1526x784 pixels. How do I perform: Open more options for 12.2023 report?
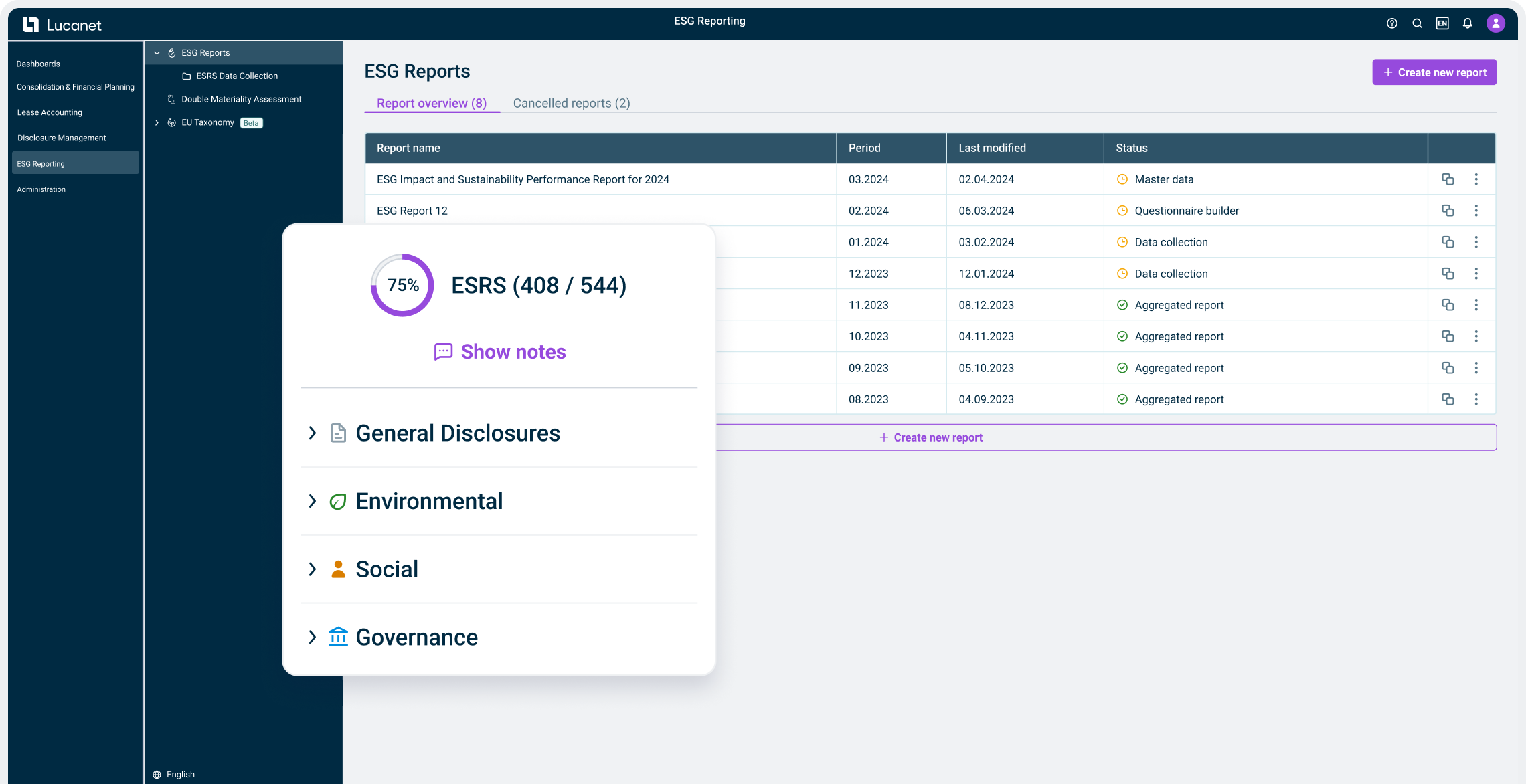tap(1476, 274)
